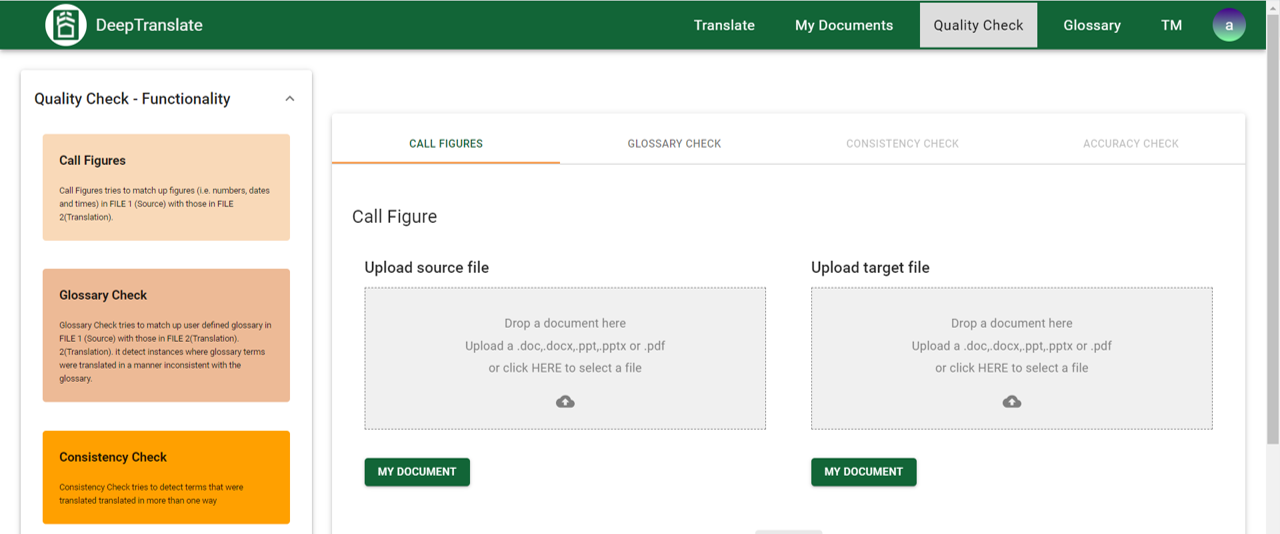
Task: Click the target file drop zone
Action: pyautogui.click(x=1012, y=359)
